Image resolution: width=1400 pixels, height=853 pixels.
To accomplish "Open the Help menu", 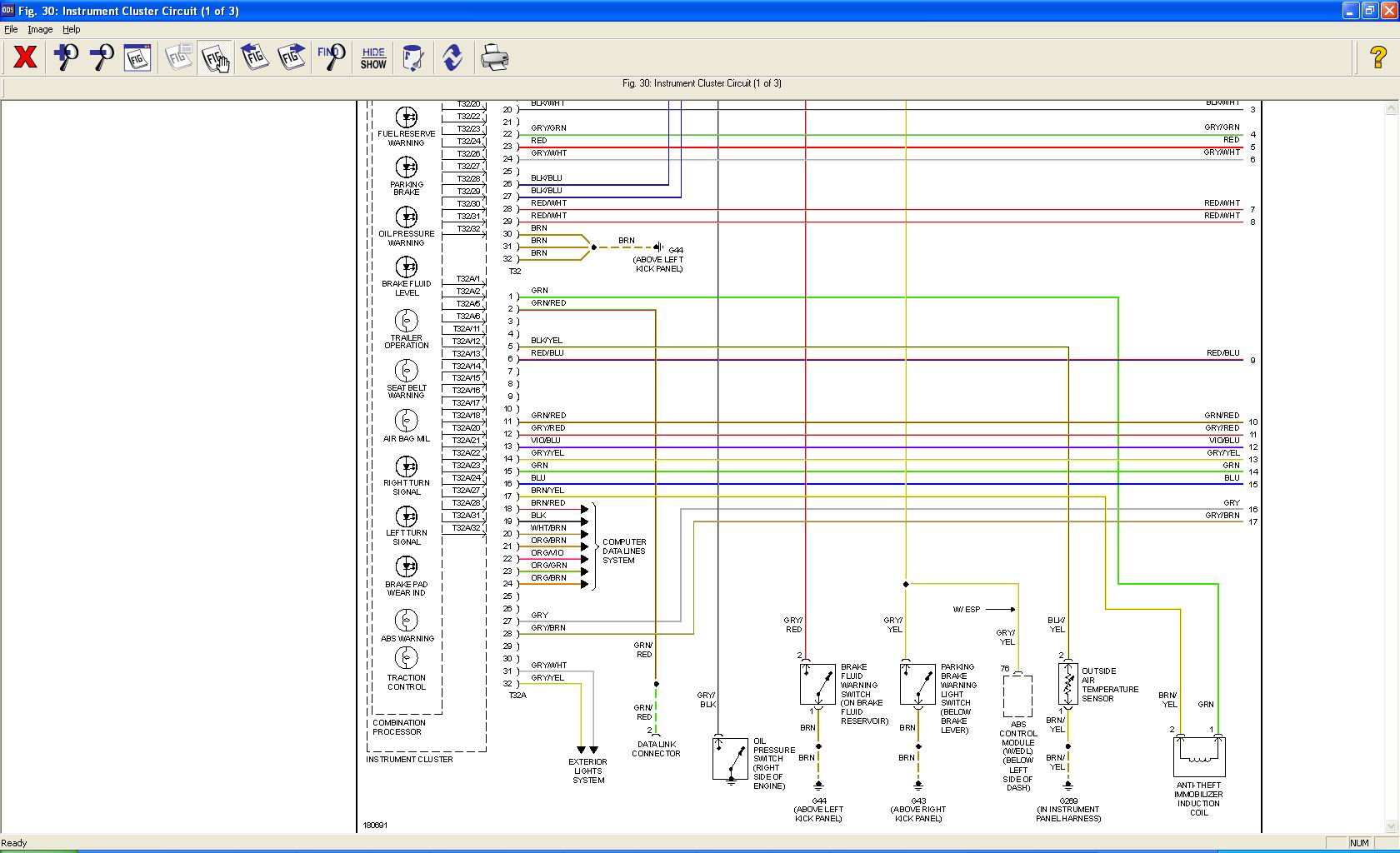I will pyautogui.click(x=72, y=29).
